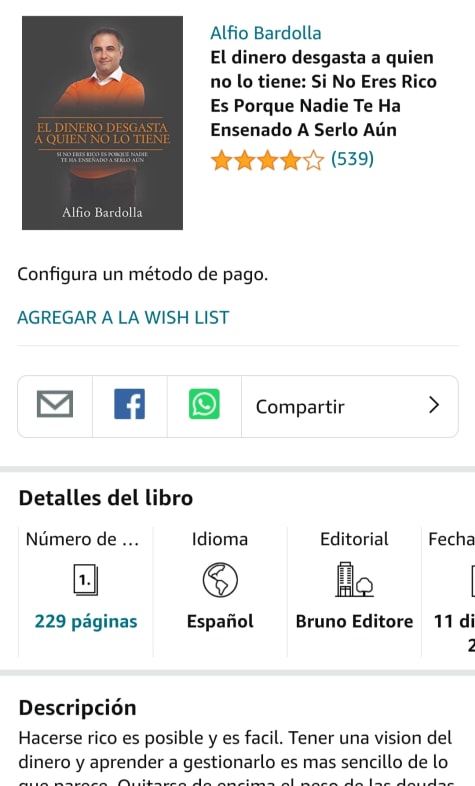The image size is (475, 786).
Task: Select the Número de páginas detail card
Action: (x=86, y=591)
